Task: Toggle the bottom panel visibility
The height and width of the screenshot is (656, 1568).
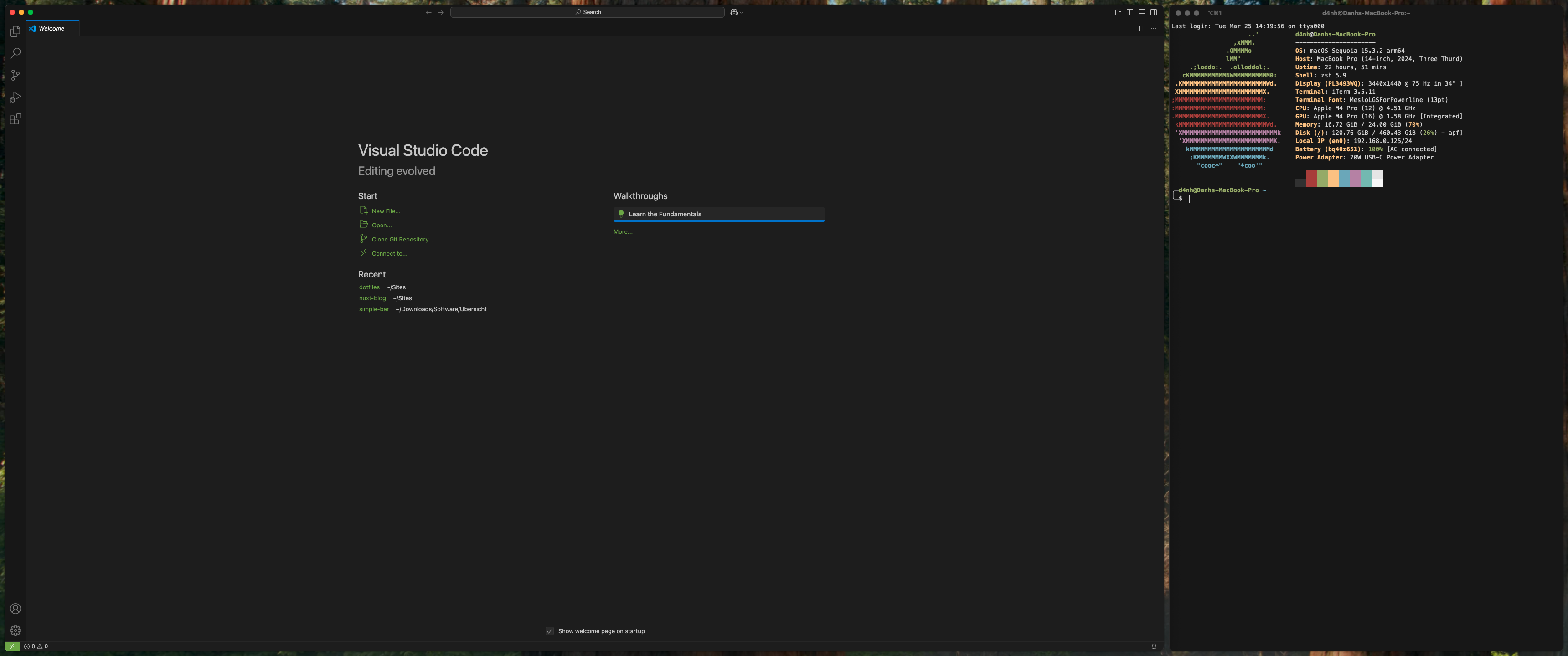Action: tap(1141, 12)
